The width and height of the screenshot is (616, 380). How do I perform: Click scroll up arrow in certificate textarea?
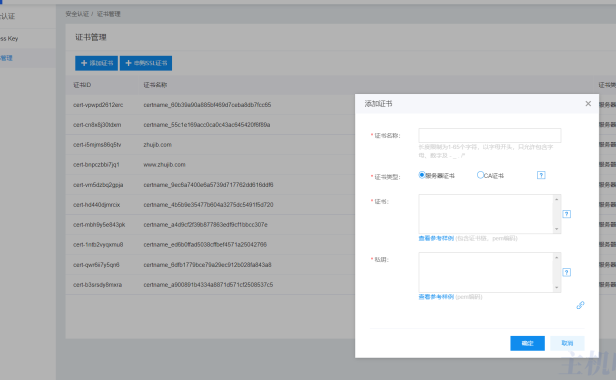coord(557,200)
